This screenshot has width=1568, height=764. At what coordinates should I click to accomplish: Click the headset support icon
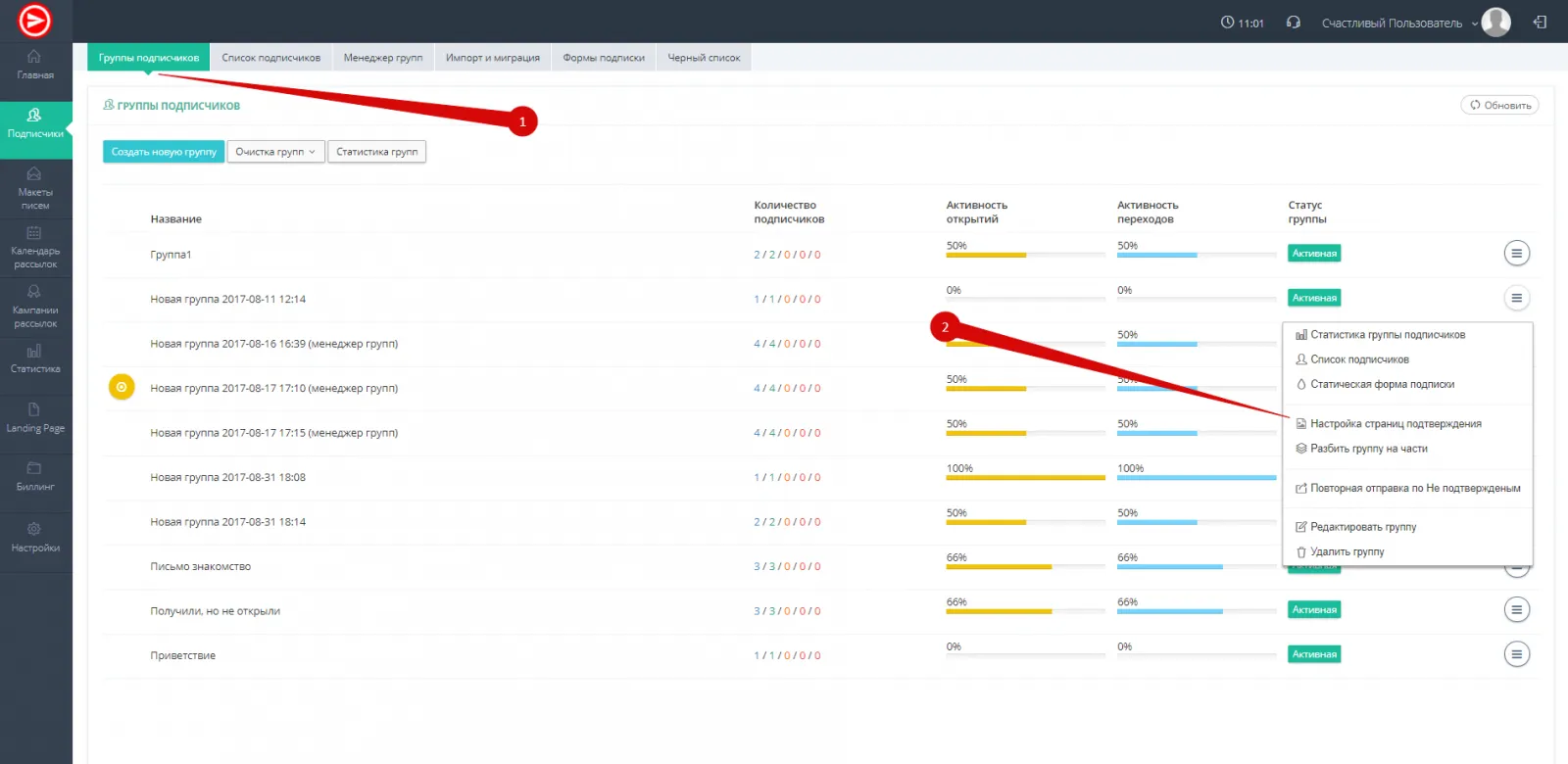[1293, 23]
